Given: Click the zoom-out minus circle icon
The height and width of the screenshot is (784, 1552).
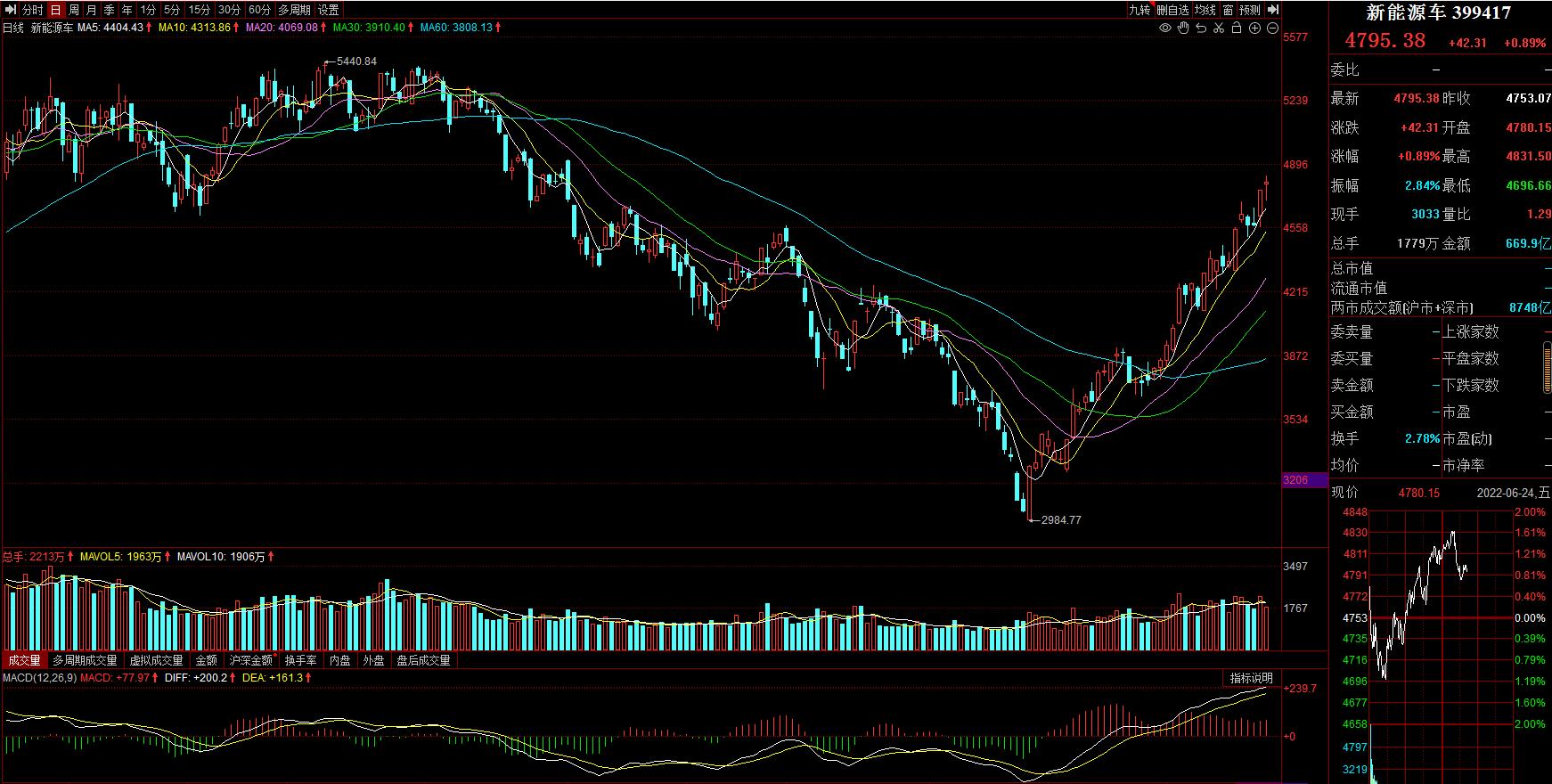Looking at the screenshot, I should tap(1271, 28).
